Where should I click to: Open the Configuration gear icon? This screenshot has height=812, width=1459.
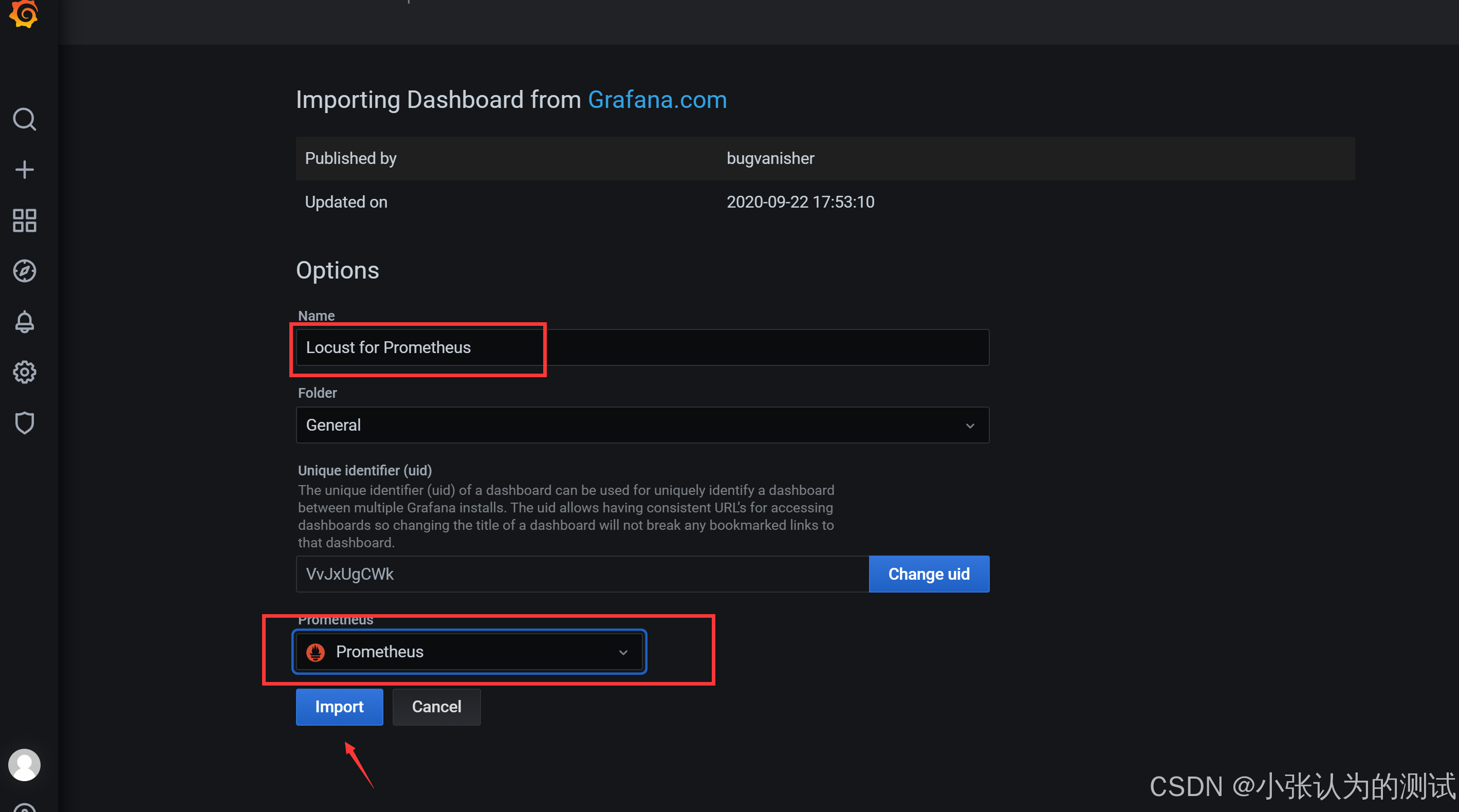[x=24, y=372]
